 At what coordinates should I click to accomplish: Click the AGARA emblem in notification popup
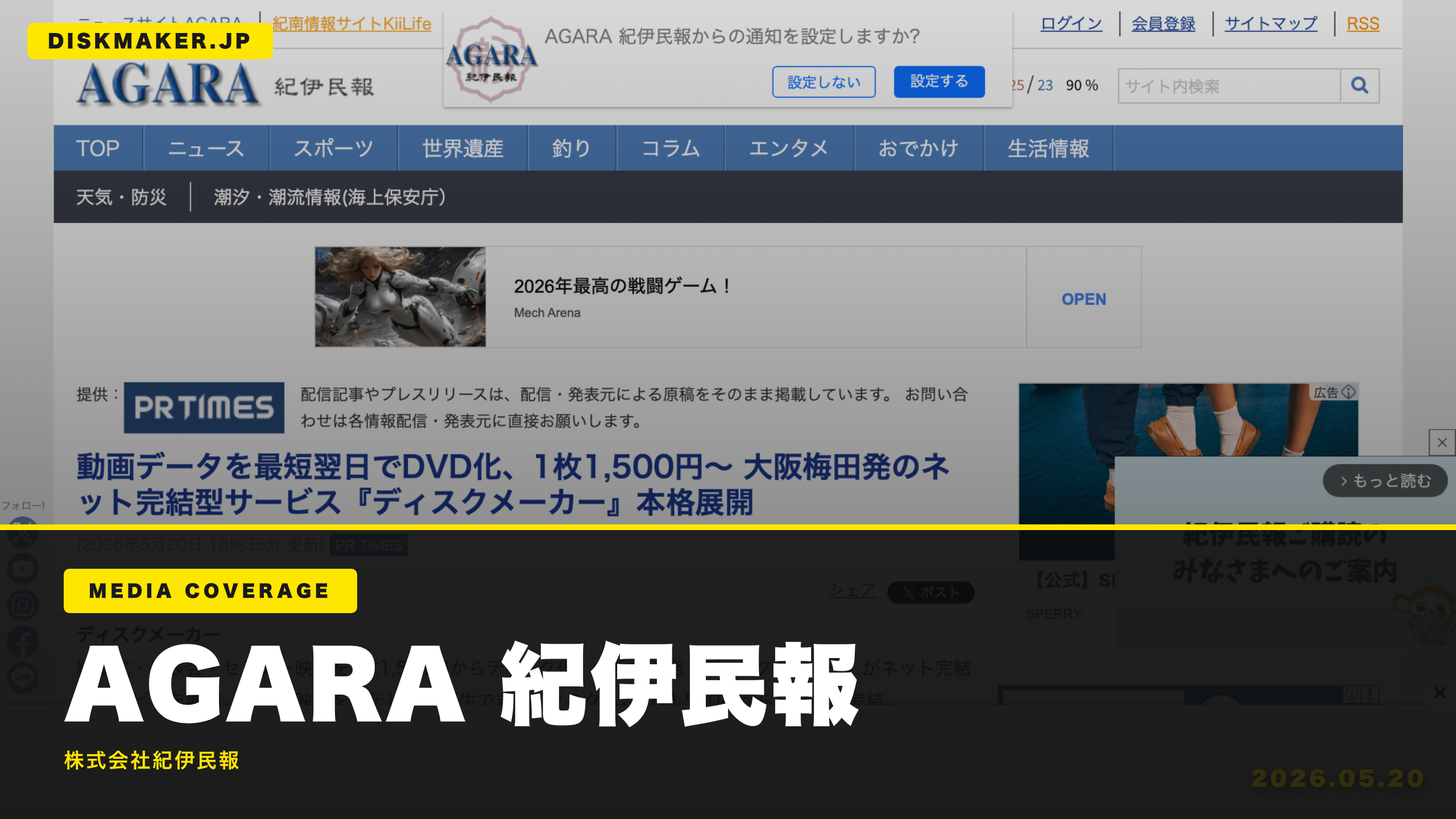491,60
